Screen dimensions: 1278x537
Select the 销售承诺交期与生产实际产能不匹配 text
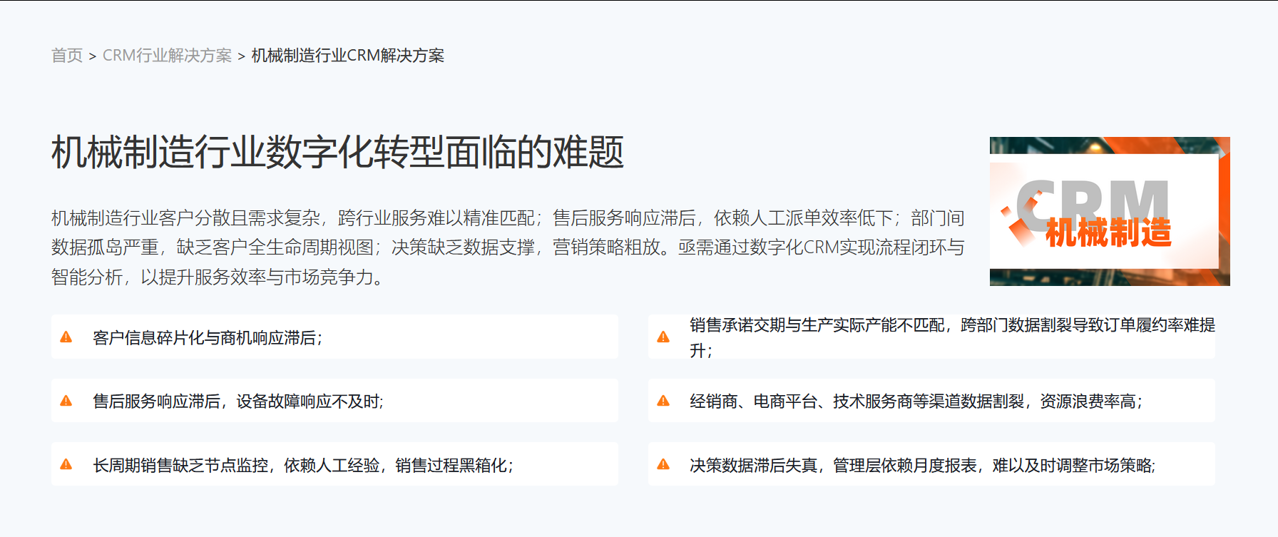pos(951,337)
